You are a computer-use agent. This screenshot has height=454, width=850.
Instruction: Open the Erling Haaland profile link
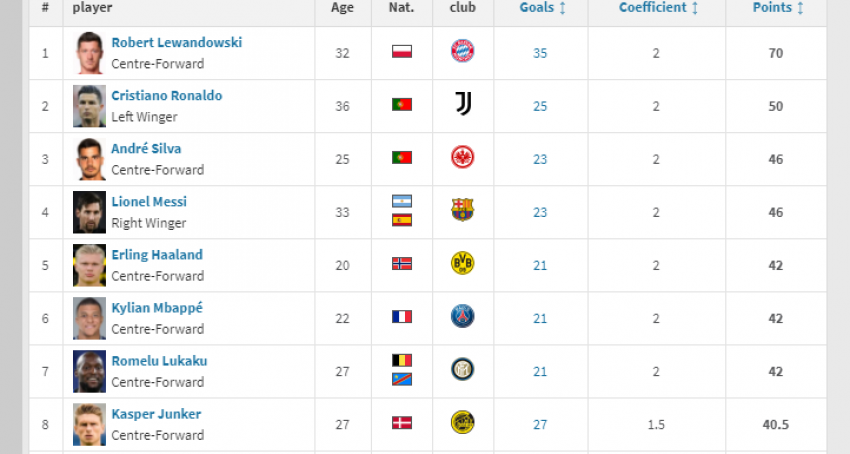[157, 255]
